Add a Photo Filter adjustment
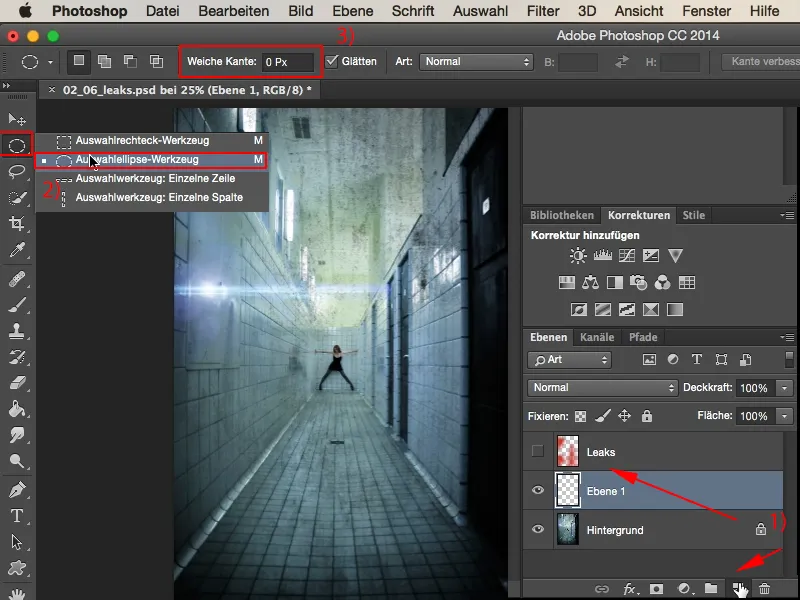 (x=638, y=282)
